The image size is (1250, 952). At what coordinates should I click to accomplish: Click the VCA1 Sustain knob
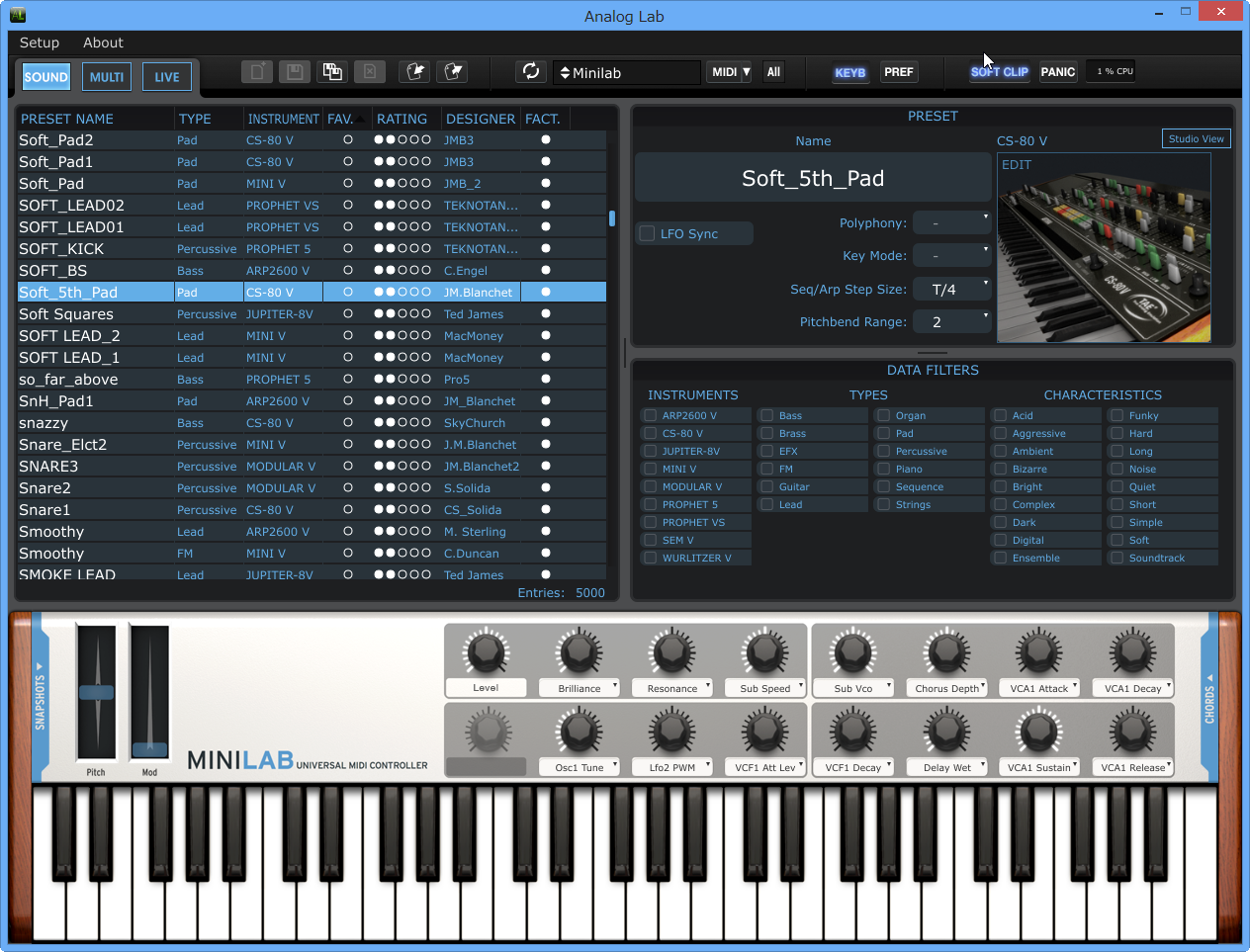point(1039,732)
